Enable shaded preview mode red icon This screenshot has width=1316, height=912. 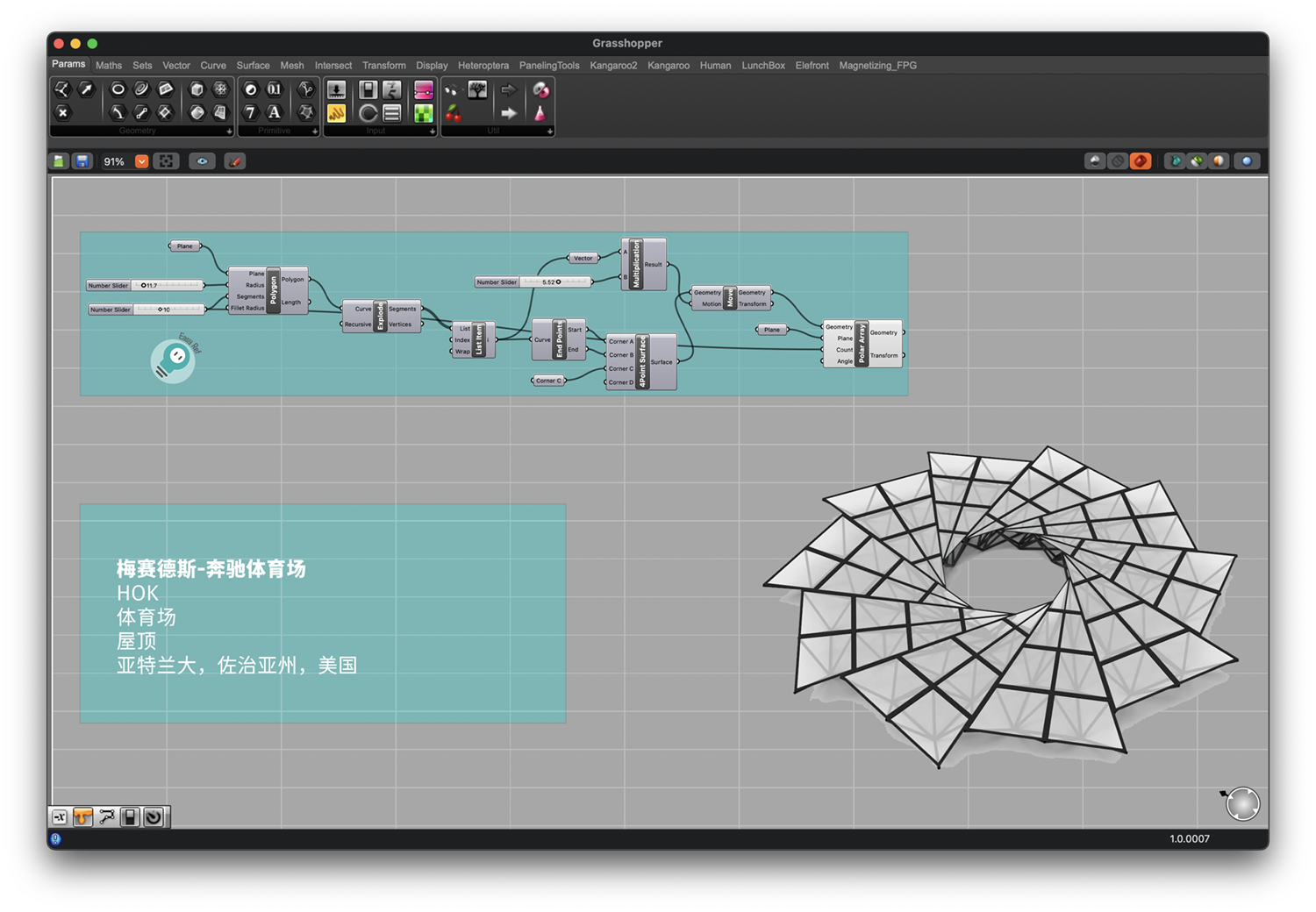click(1140, 161)
